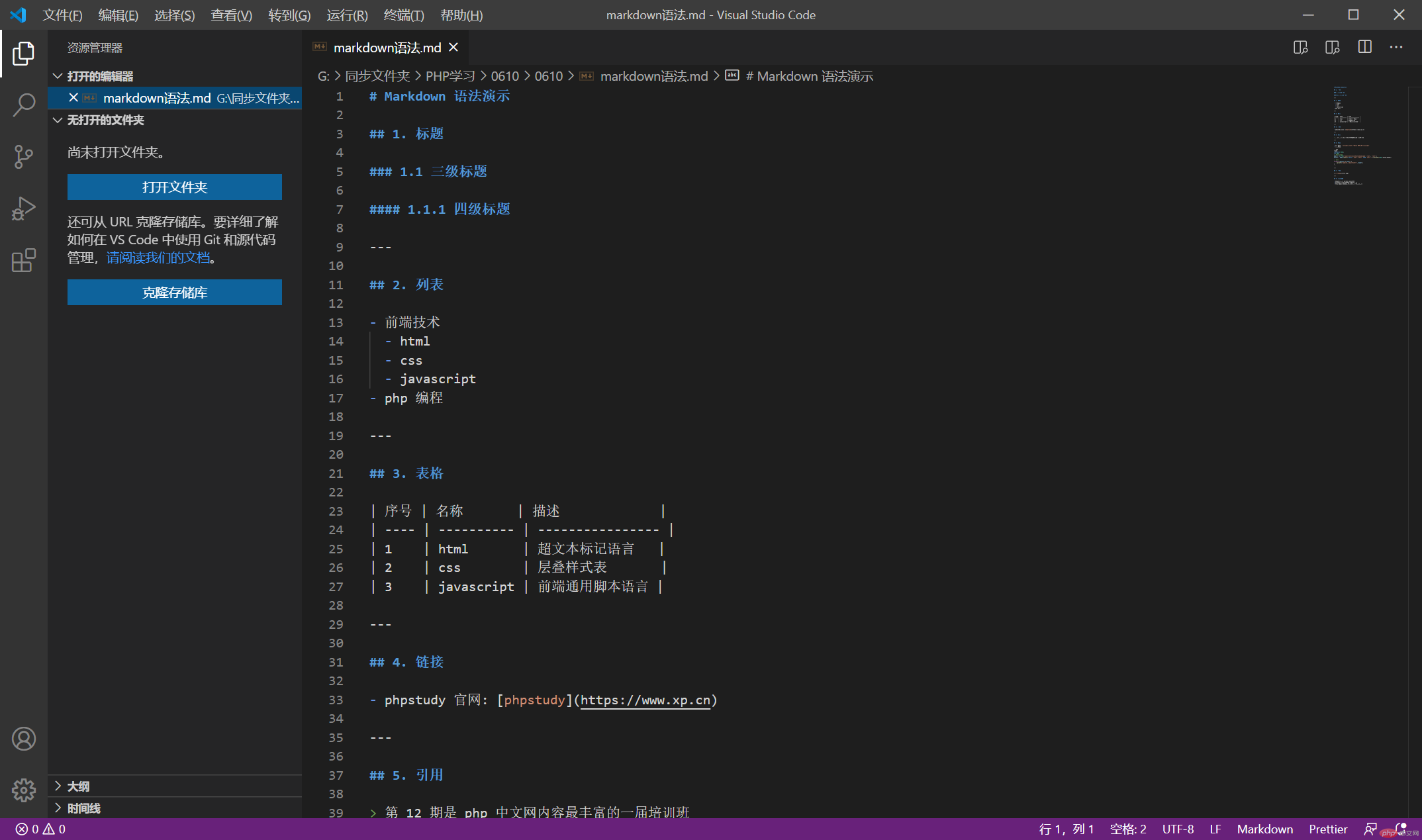
Task: Change indentation via 空格: 2 status item
Action: coord(1128,829)
